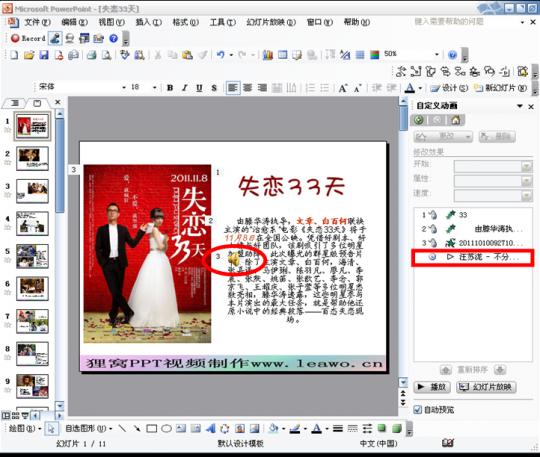540x457 pixels.
Task: Apply Bold formatting
Action: pyautogui.click(x=170, y=88)
